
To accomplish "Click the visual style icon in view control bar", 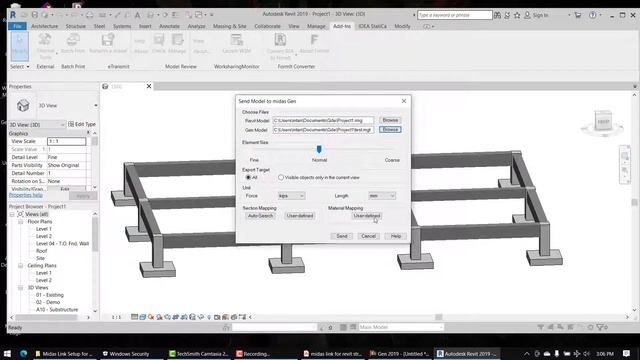I will coord(142,317).
